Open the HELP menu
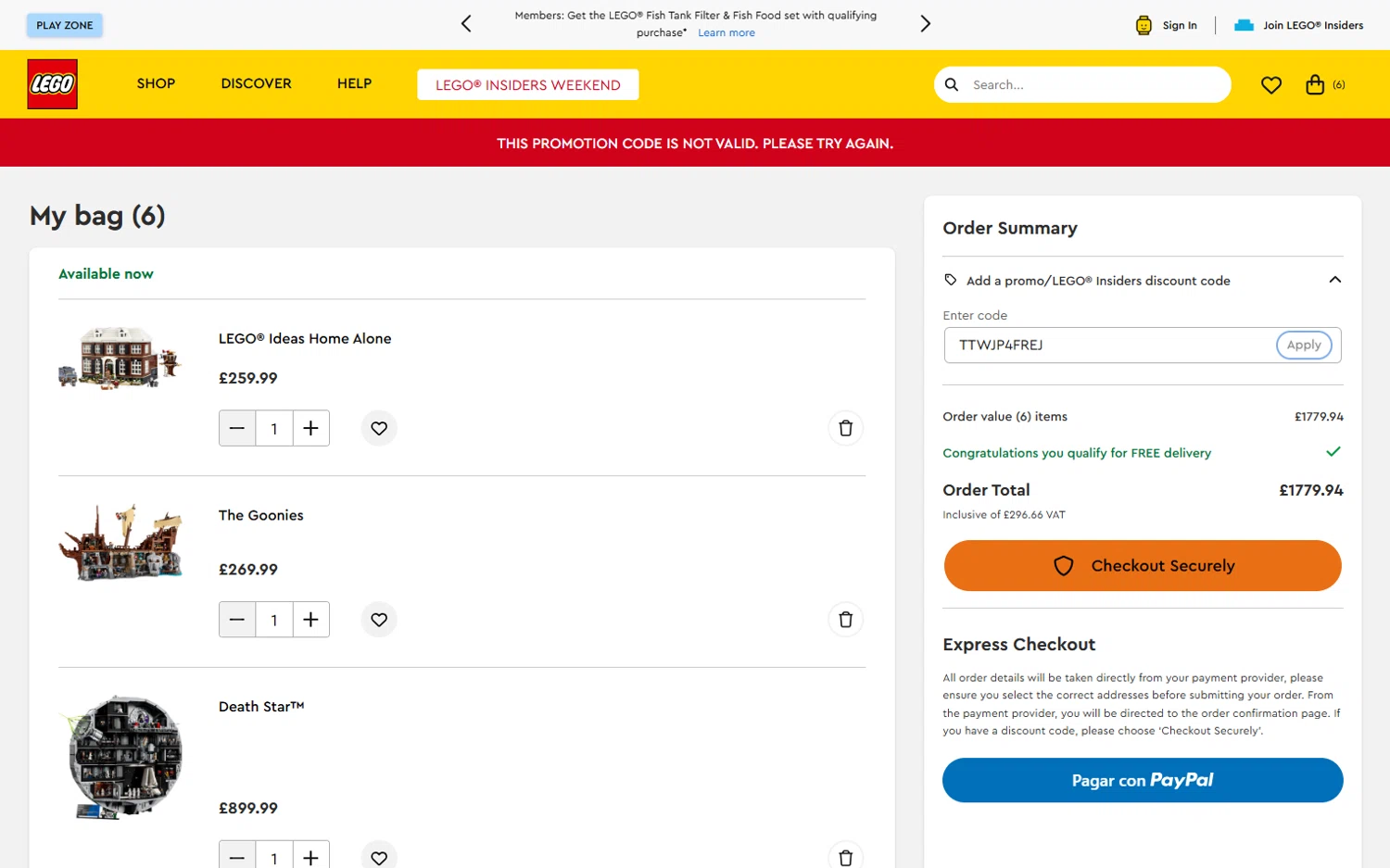The image size is (1390, 868). (354, 83)
